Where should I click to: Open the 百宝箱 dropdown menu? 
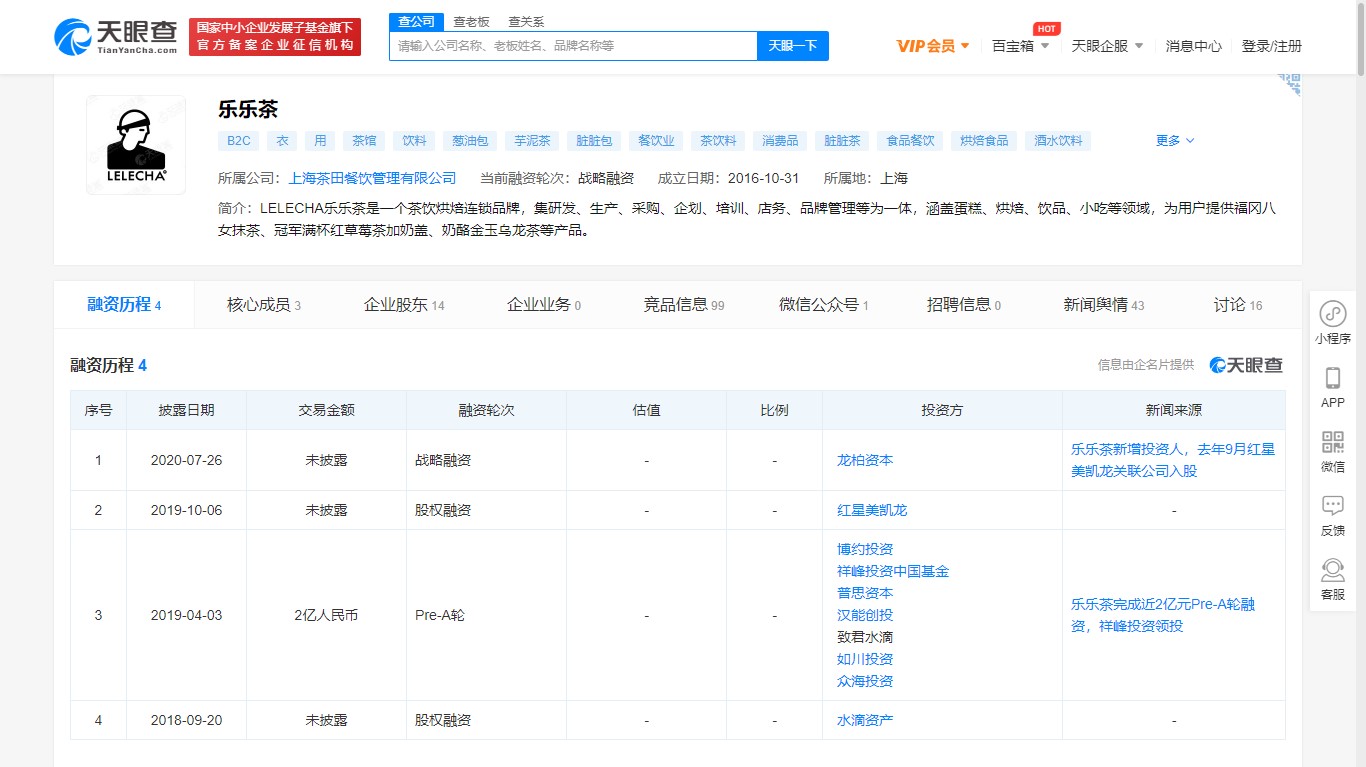point(1020,46)
